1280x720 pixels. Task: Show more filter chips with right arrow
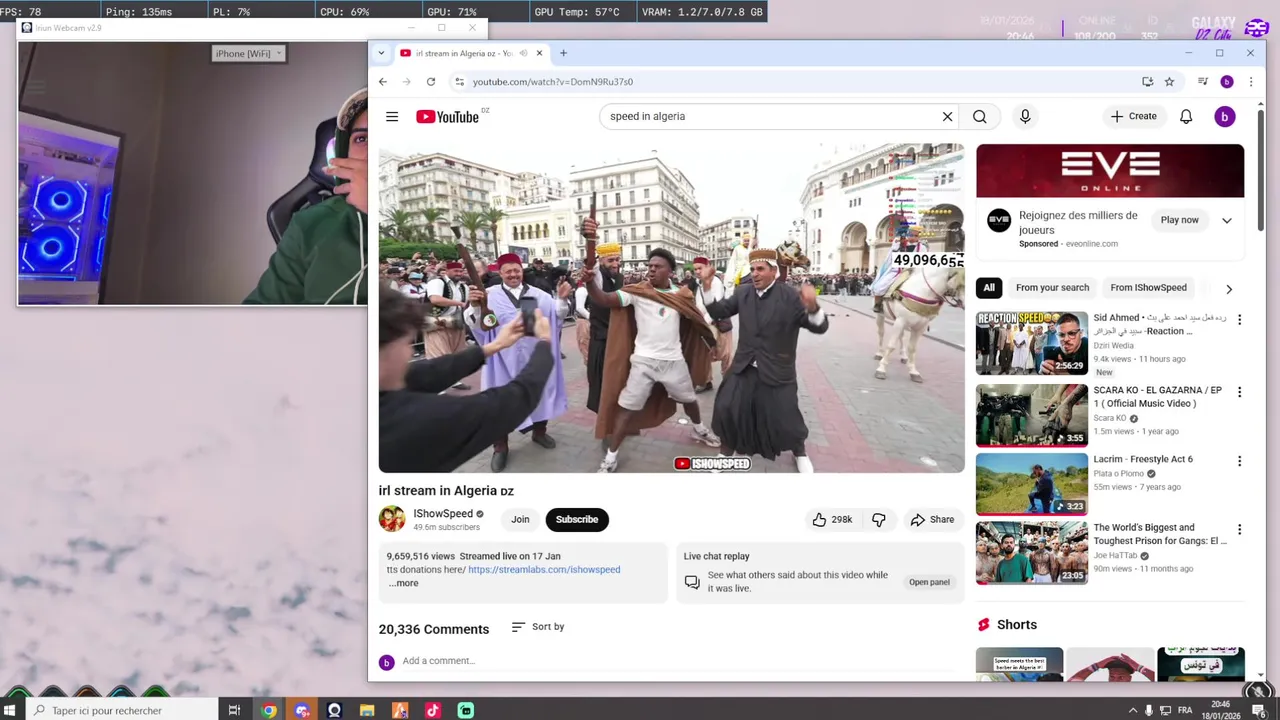(1229, 289)
